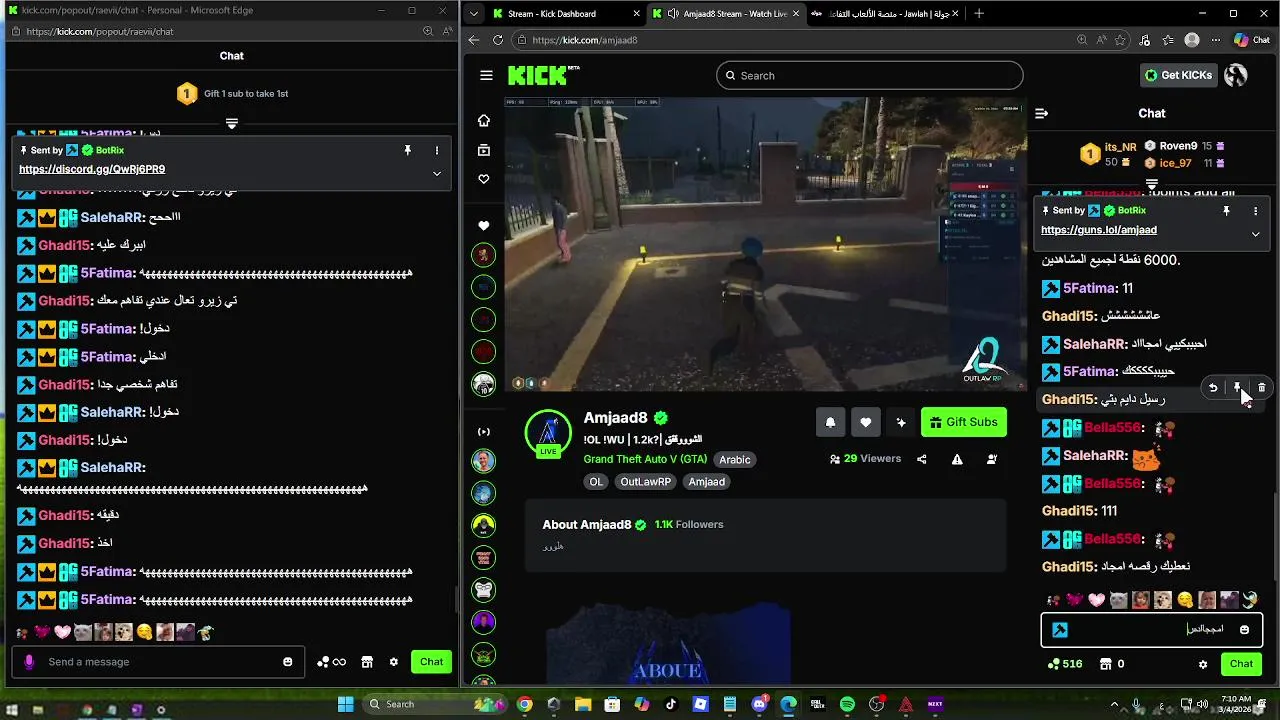Toggle follow heart button for Amjaad8
This screenshot has height=720, width=1280.
pyautogui.click(x=866, y=422)
